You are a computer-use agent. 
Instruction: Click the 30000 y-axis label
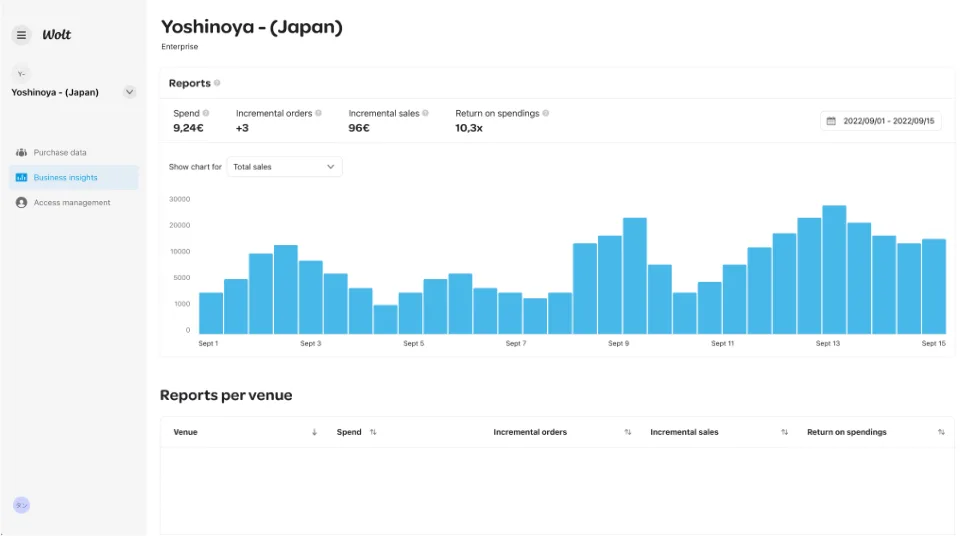(180, 199)
